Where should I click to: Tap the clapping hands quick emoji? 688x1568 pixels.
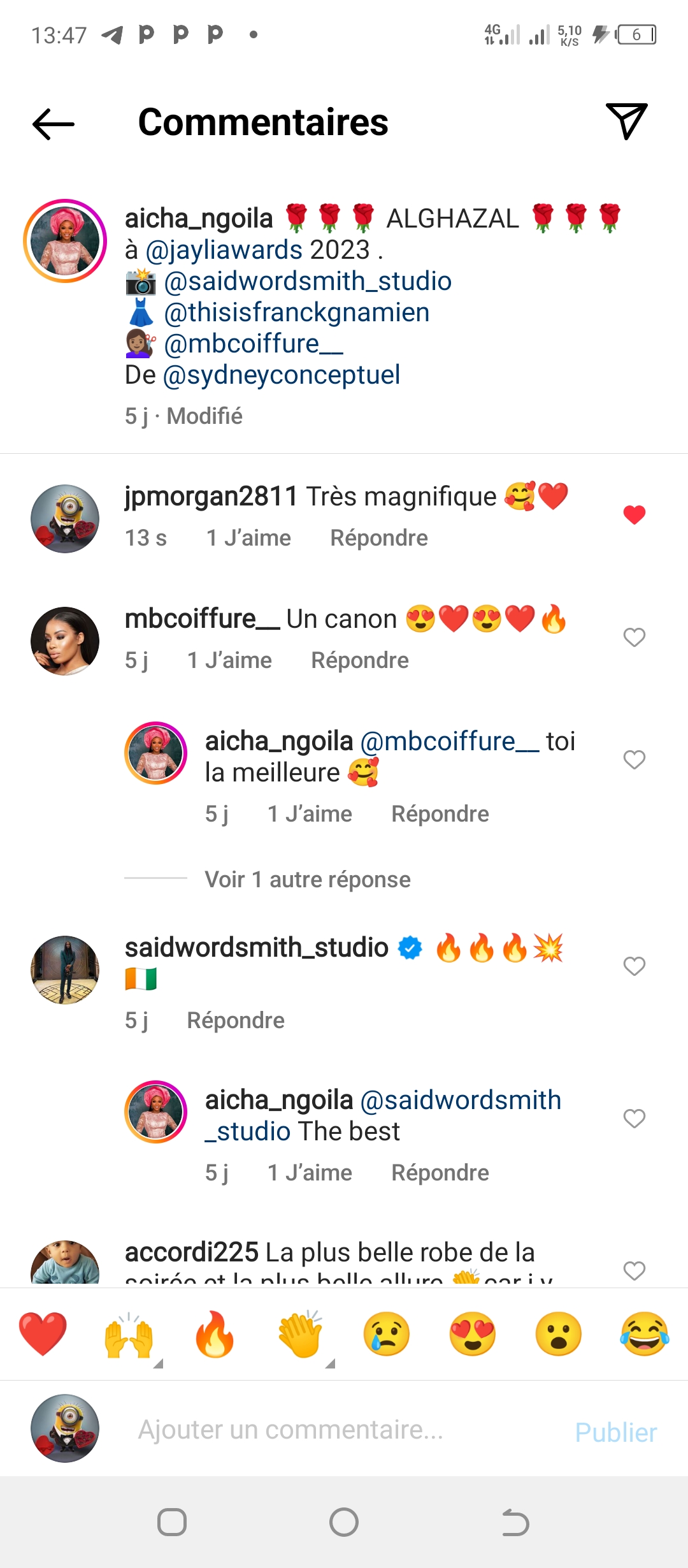tap(301, 1335)
